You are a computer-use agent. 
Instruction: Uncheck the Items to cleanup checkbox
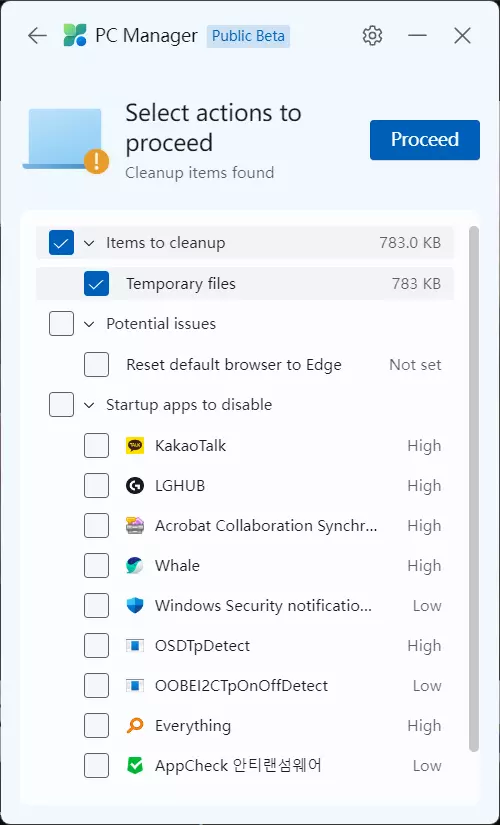pos(62,243)
